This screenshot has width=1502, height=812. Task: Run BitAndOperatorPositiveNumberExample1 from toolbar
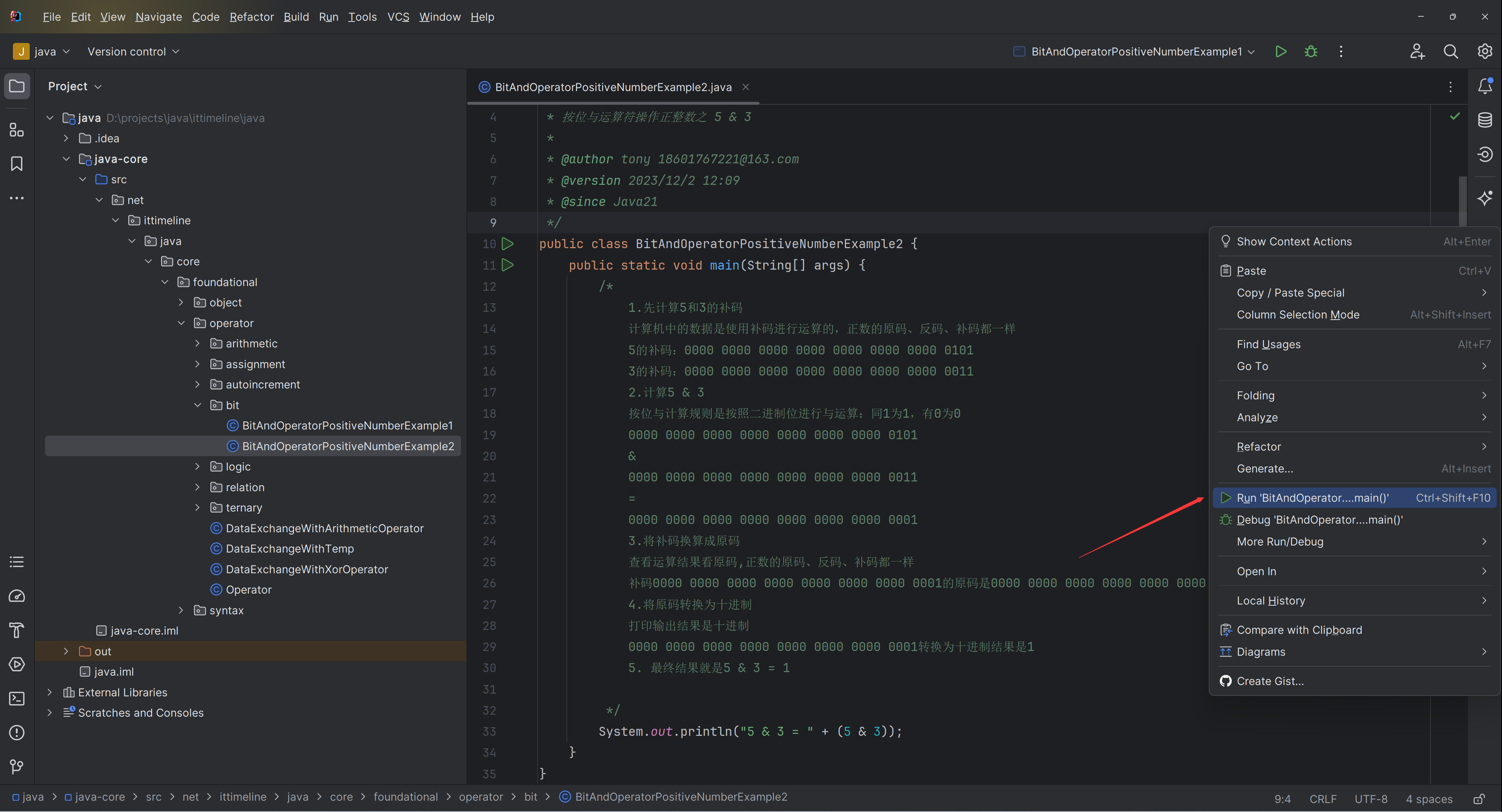click(1280, 51)
